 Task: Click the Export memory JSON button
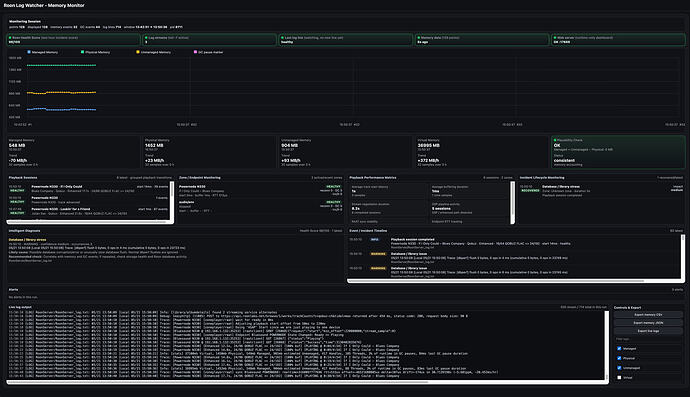pyautogui.click(x=648, y=323)
